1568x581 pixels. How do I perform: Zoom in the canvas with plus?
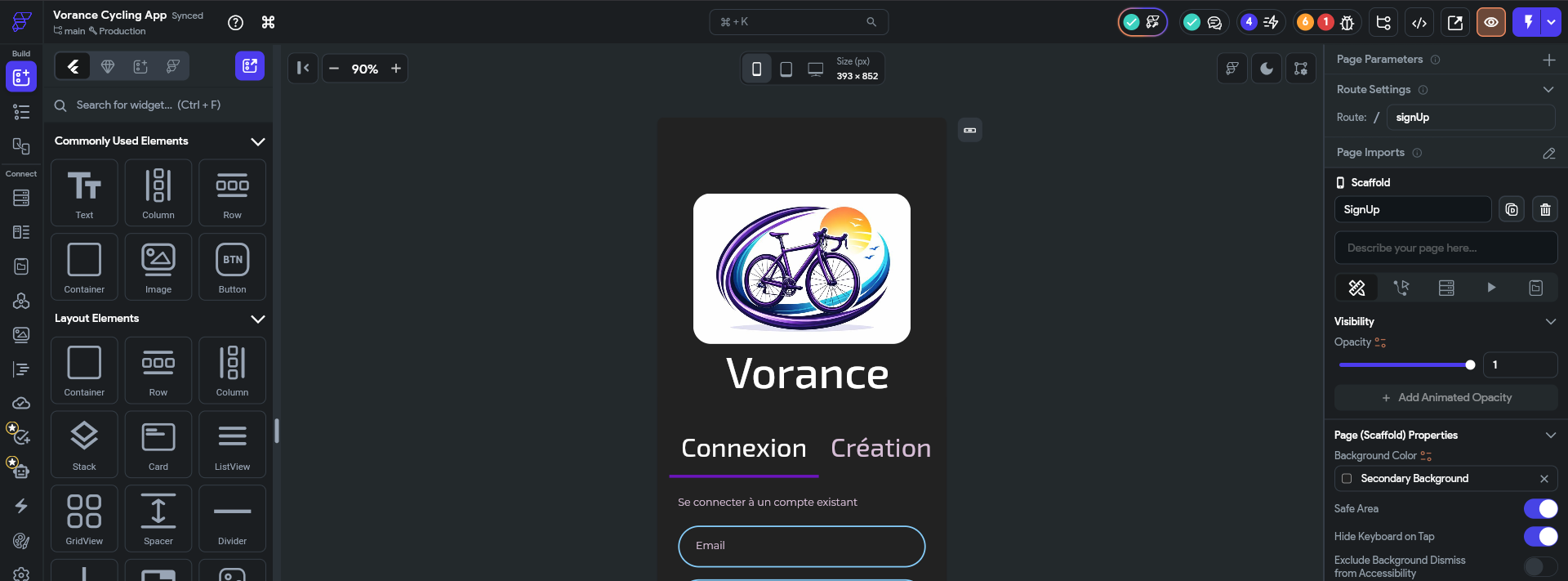click(396, 69)
